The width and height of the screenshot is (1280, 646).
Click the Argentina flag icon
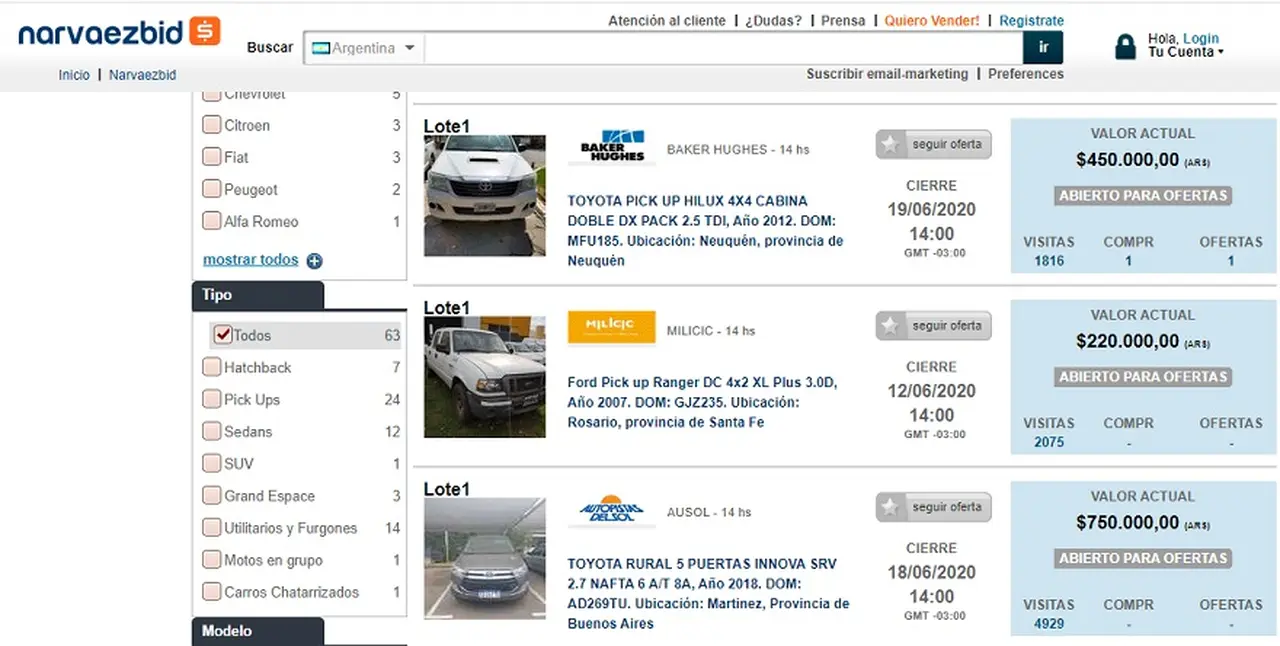coord(321,48)
